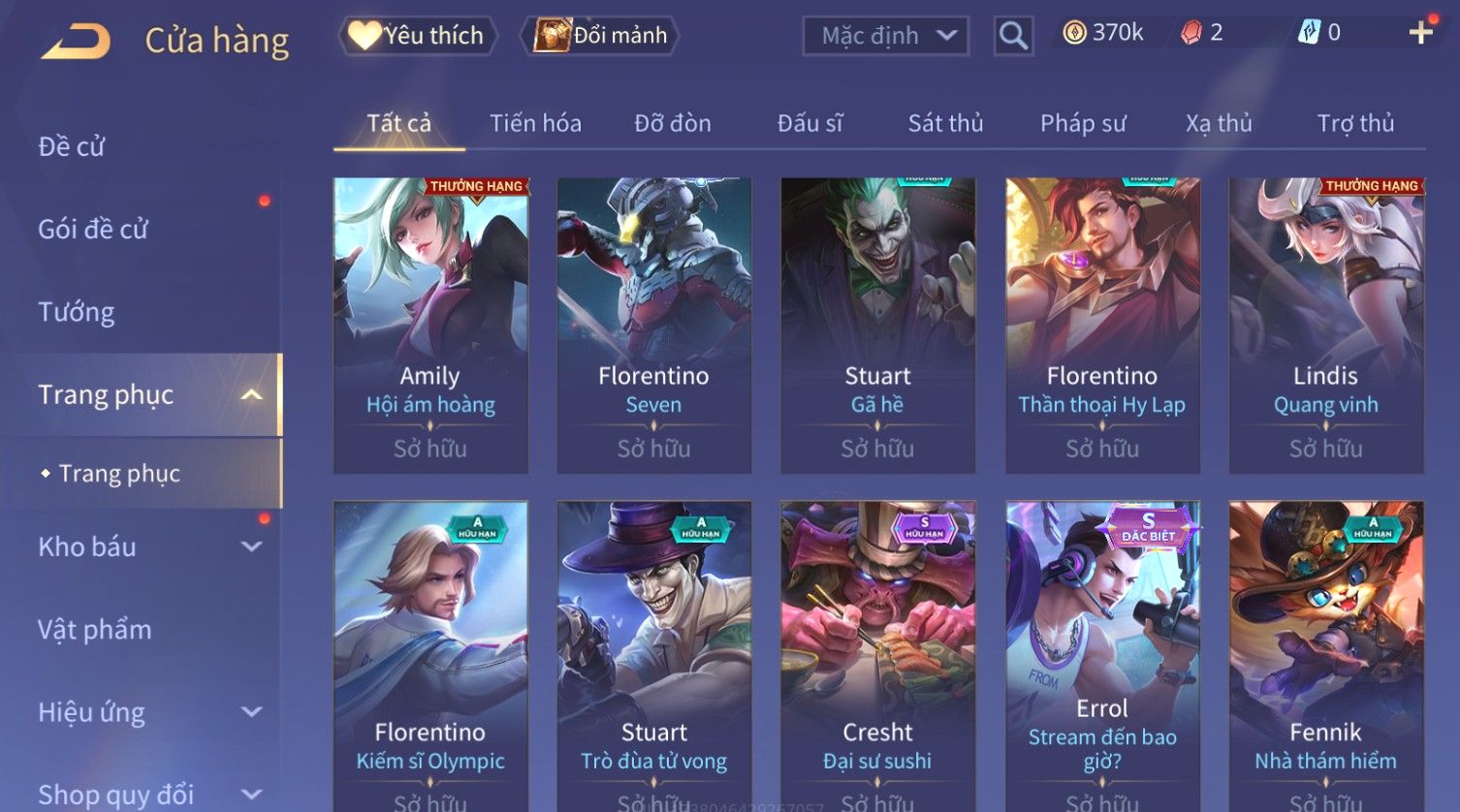Open Đổi mảnh fragment exchange
Image resolution: width=1460 pixels, height=812 pixels.
coord(601,36)
